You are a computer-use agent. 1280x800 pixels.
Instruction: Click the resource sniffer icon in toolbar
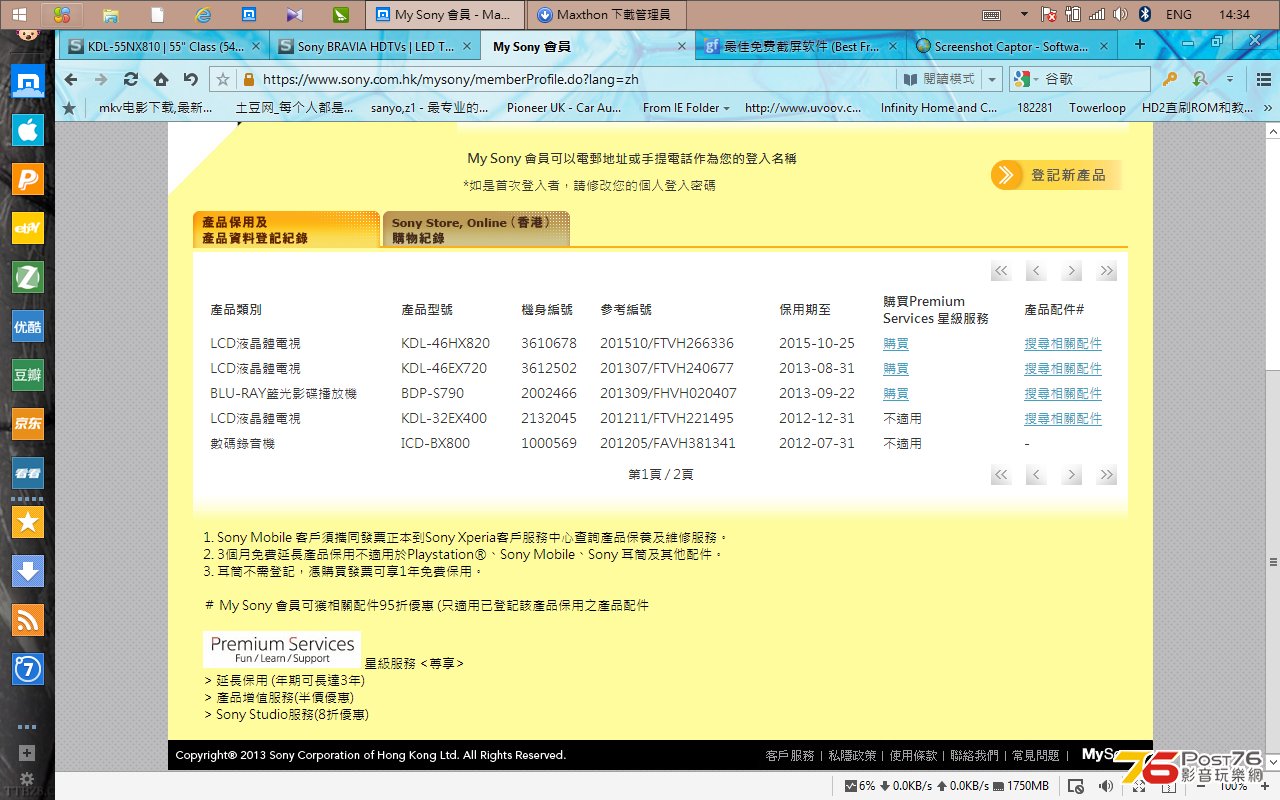tap(1199, 79)
